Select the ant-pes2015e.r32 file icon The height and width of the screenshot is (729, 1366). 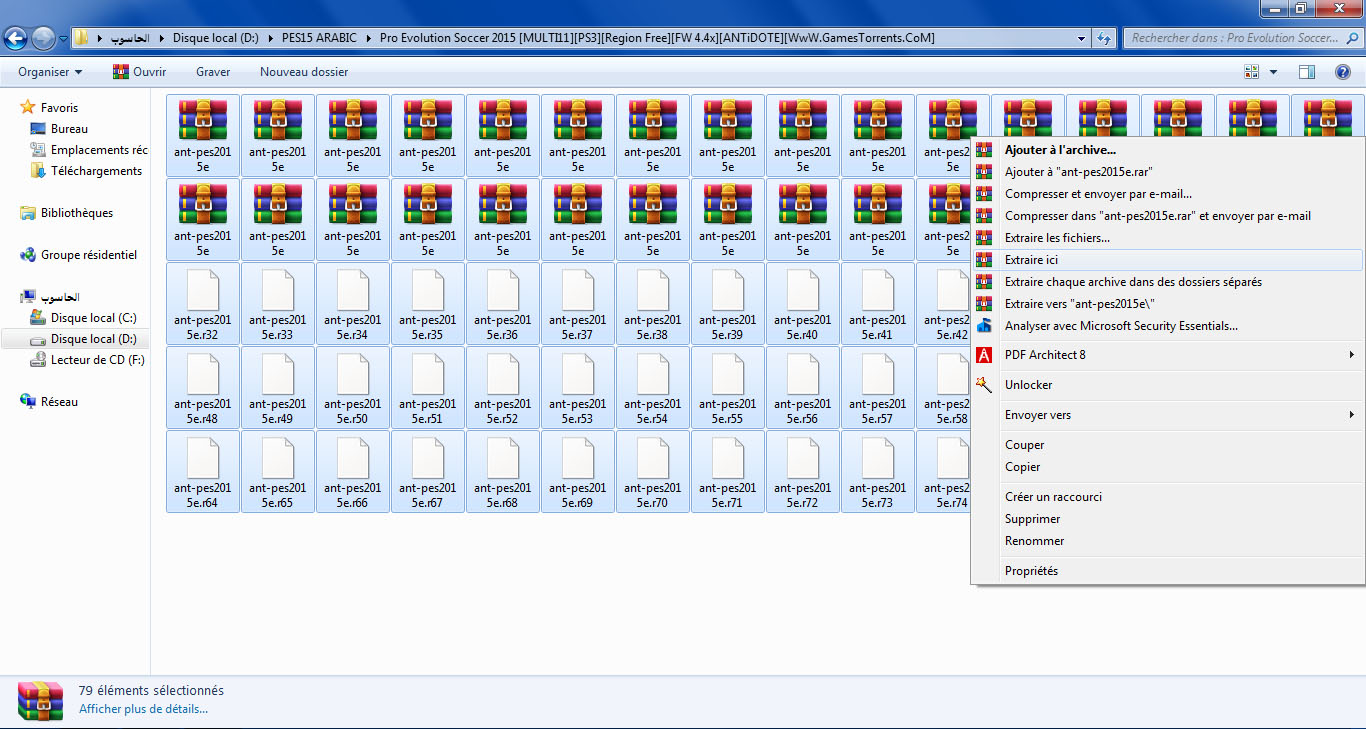point(203,291)
